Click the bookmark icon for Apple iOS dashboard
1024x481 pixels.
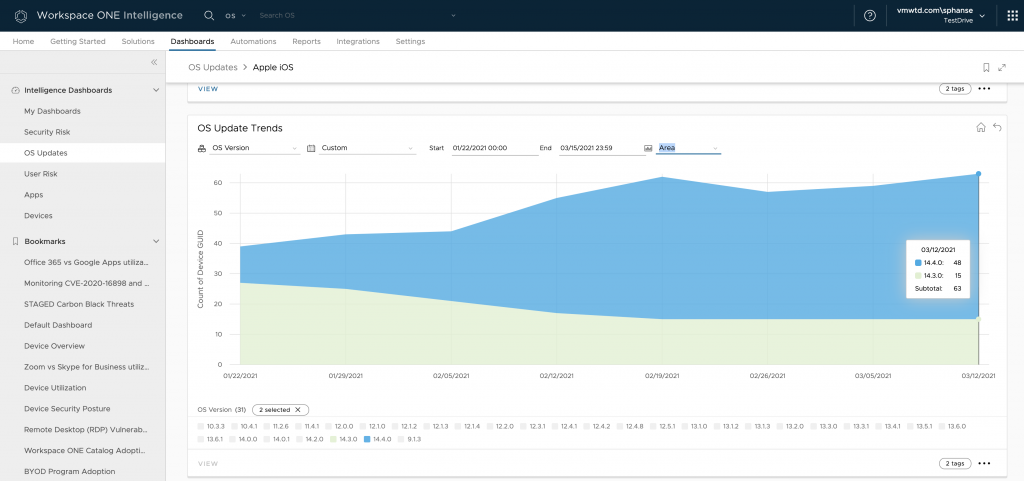[986, 67]
